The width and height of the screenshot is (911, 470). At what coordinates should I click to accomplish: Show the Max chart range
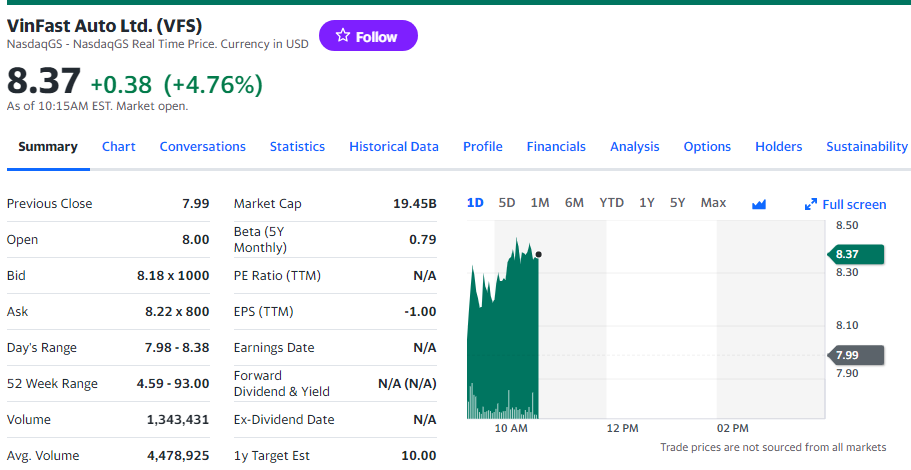pos(713,203)
